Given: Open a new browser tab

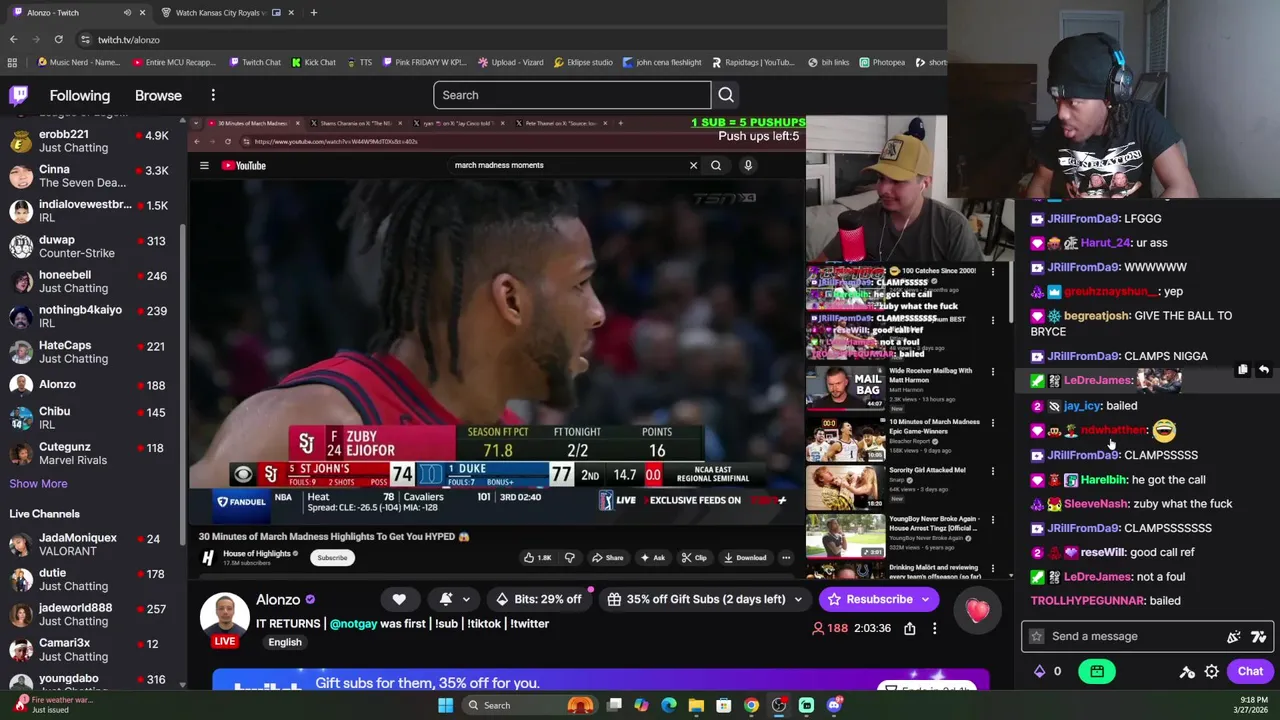Looking at the screenshot, I should pyautogui.click(x=313, y=13).
